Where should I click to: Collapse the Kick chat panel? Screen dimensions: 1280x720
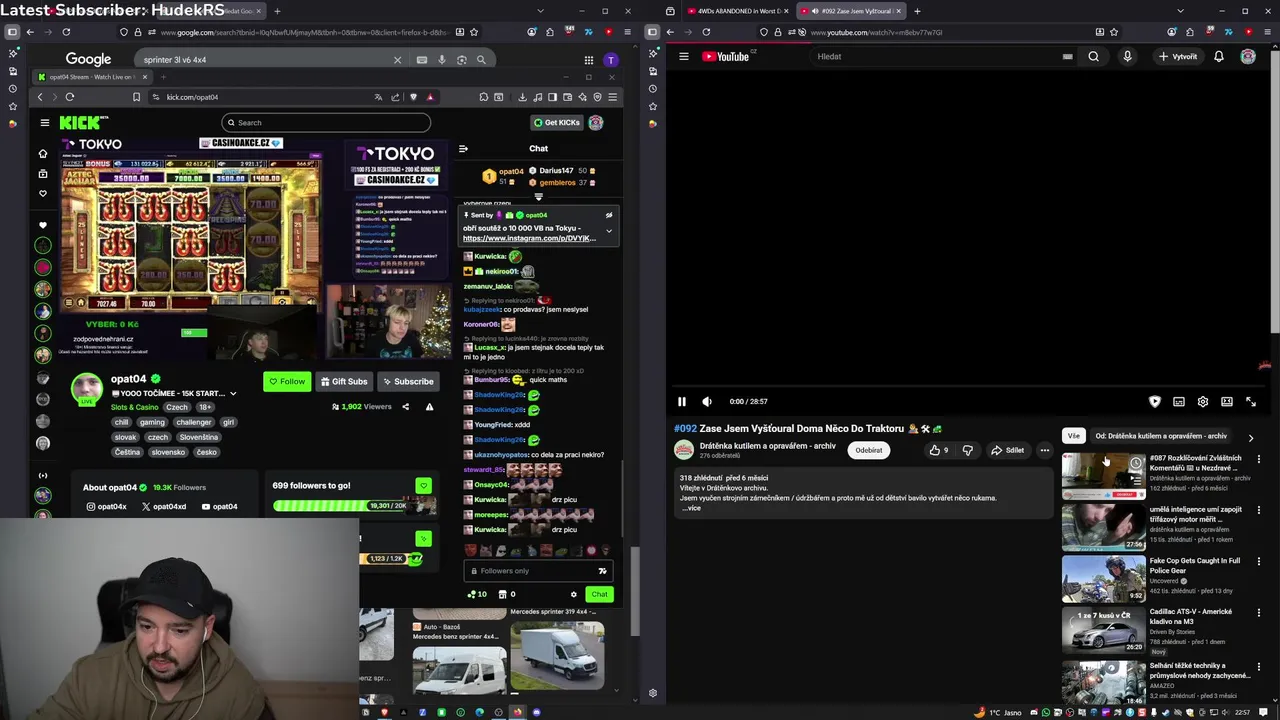tap(463, 148)
